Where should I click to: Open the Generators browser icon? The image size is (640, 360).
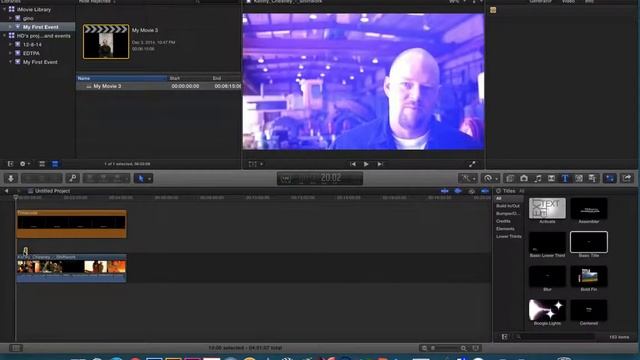[x=579, y=178]
